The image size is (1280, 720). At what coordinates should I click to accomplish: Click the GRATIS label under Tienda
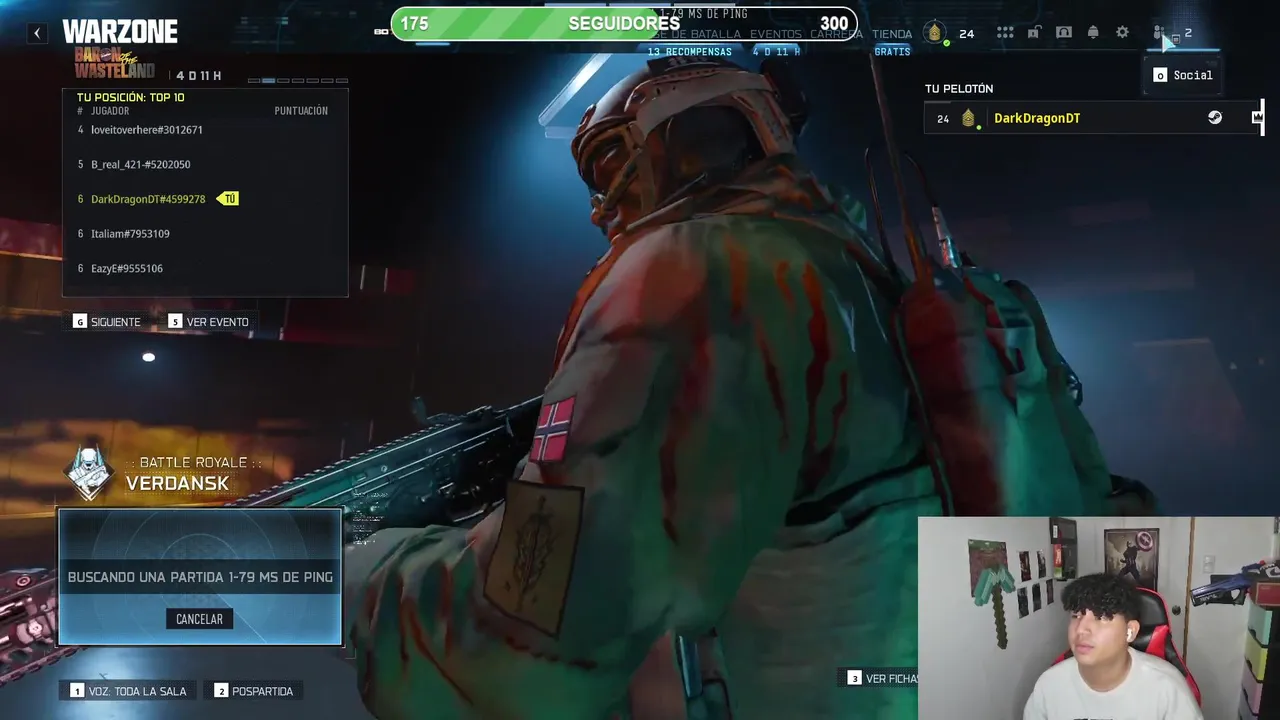pyautogui.click(x=892, y=52)
